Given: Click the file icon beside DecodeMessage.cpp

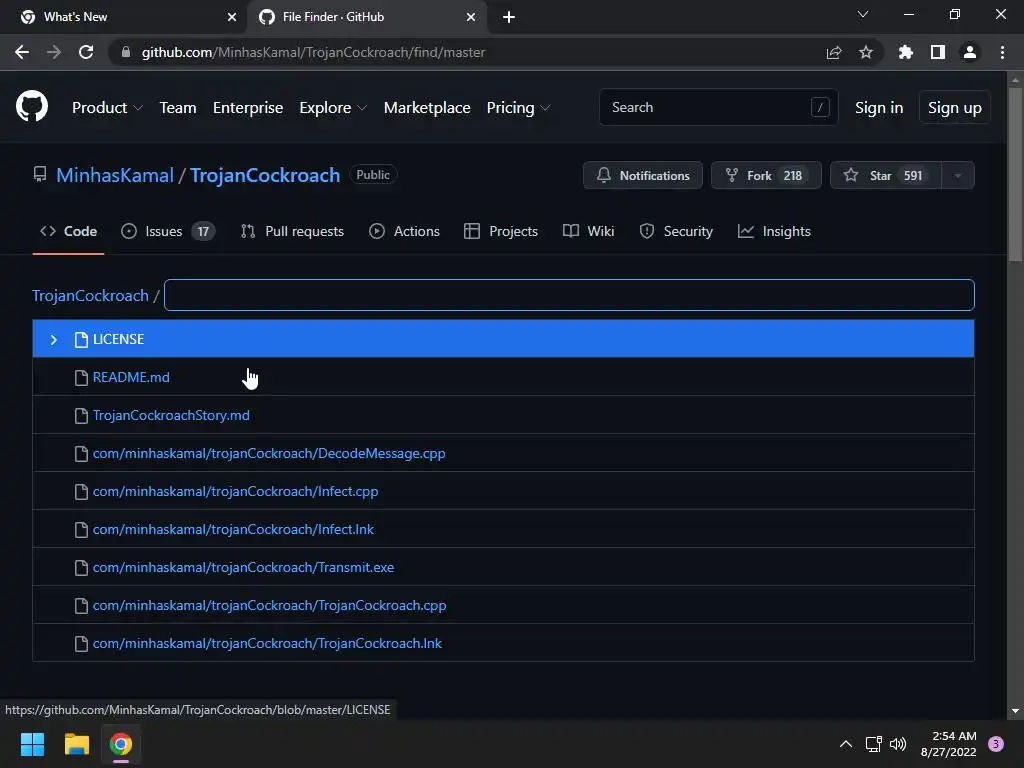Looking at the screenshot, I should click(81, 453).
